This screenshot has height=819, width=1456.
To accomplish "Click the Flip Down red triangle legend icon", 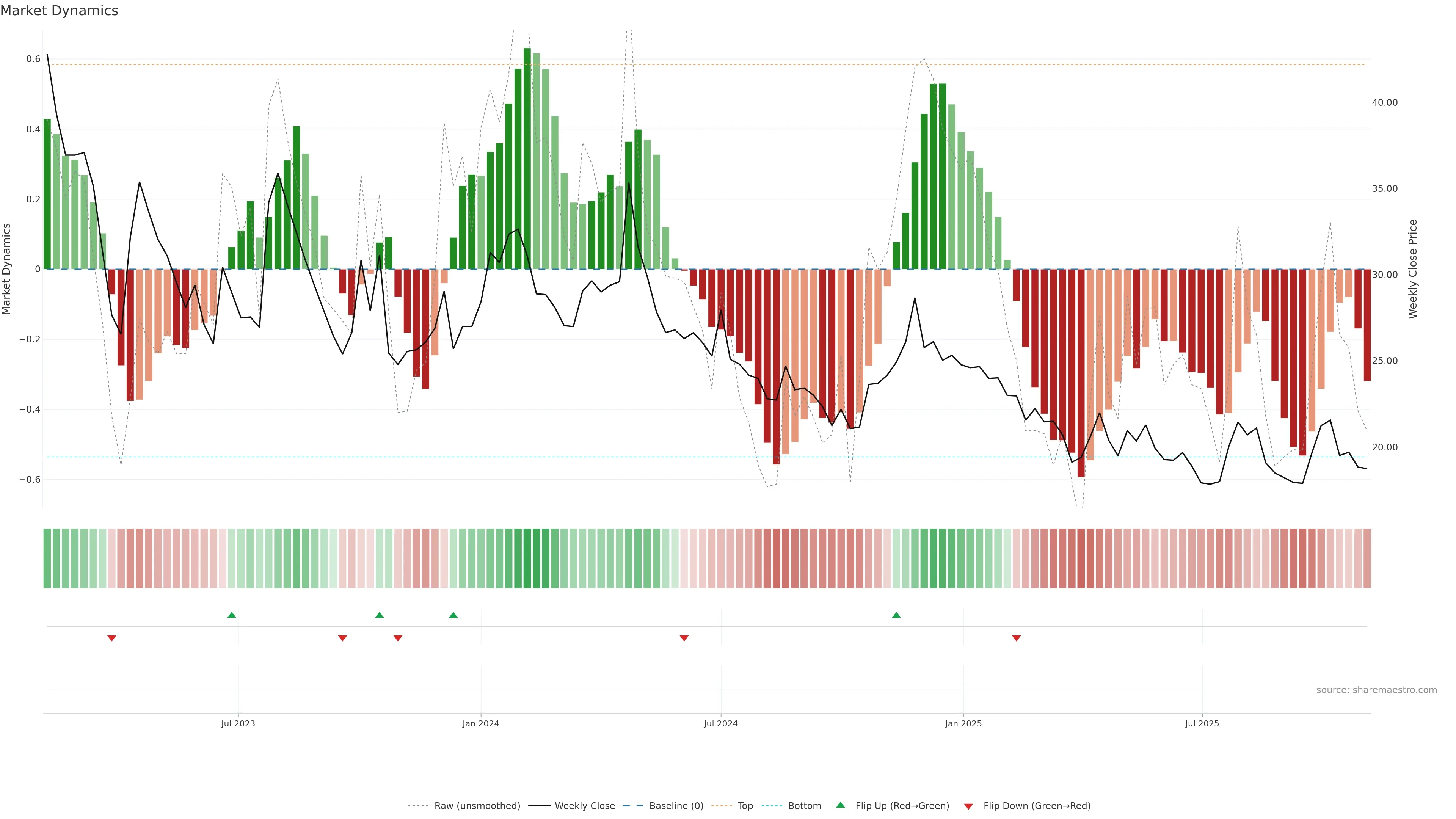I will (968, 806).
